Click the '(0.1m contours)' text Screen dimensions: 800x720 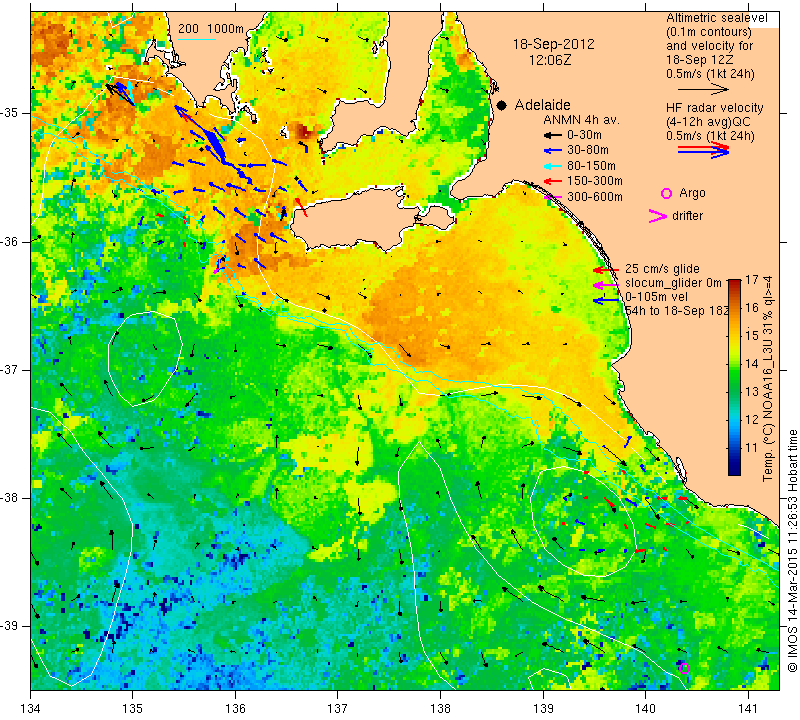tap(709, 32)
